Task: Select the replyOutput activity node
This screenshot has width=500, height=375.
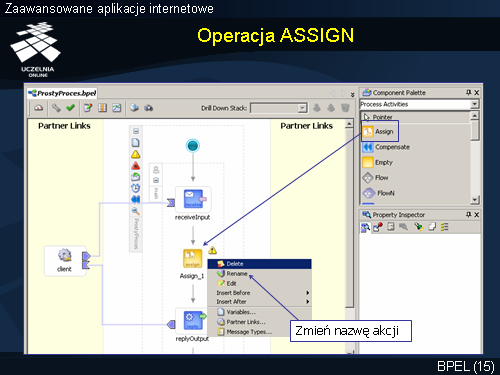Action: tap(192, 320)
